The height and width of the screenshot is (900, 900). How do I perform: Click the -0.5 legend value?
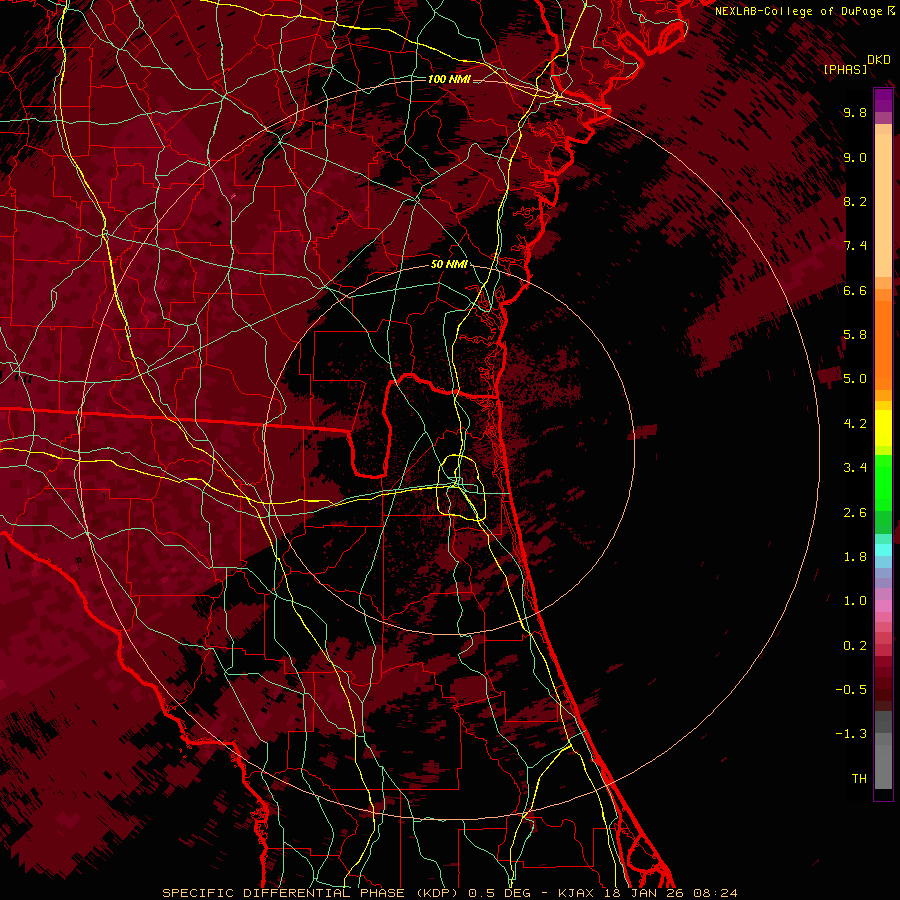[851, 690]
